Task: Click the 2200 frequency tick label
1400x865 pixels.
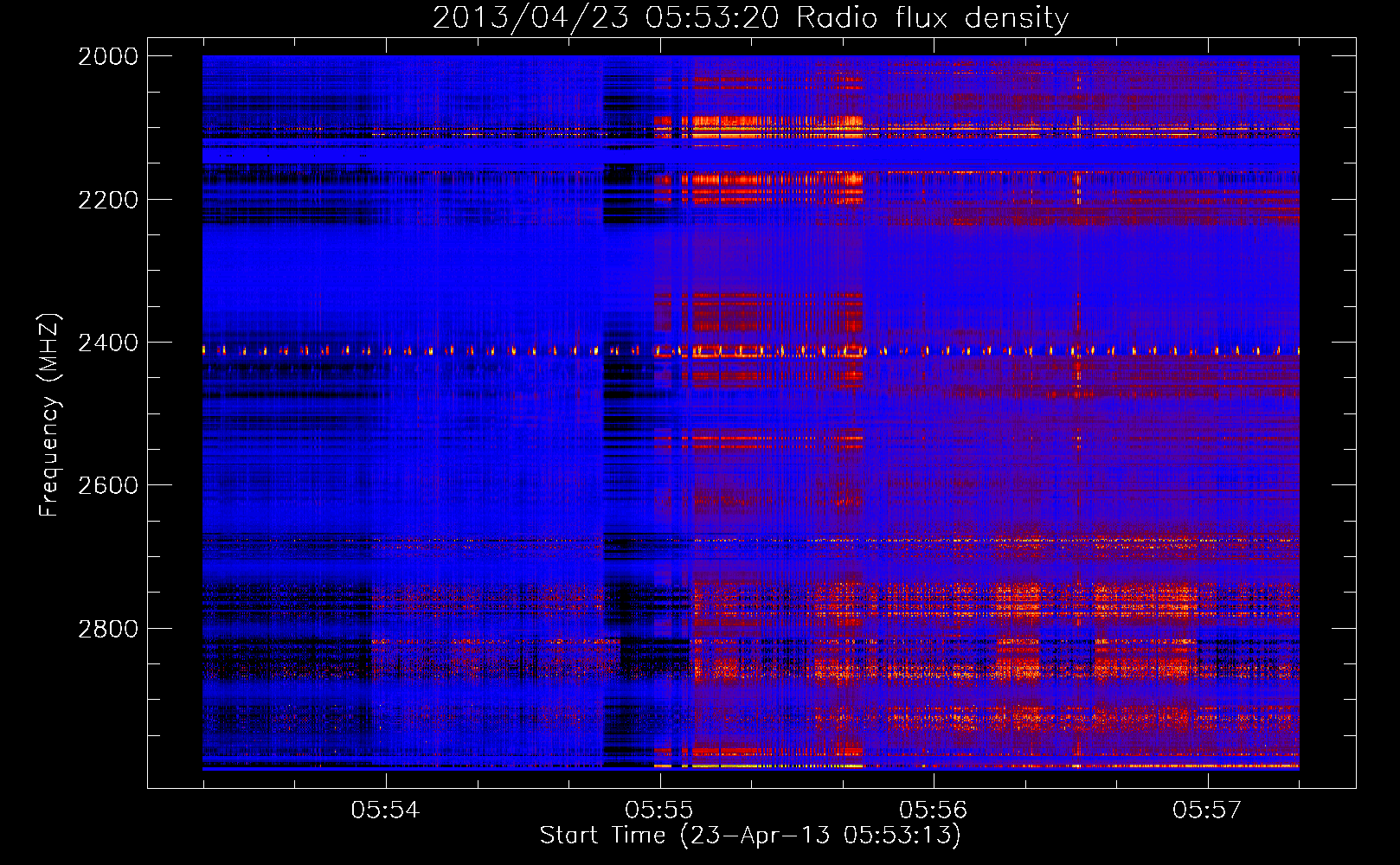Action: click(x=108, y=200)
